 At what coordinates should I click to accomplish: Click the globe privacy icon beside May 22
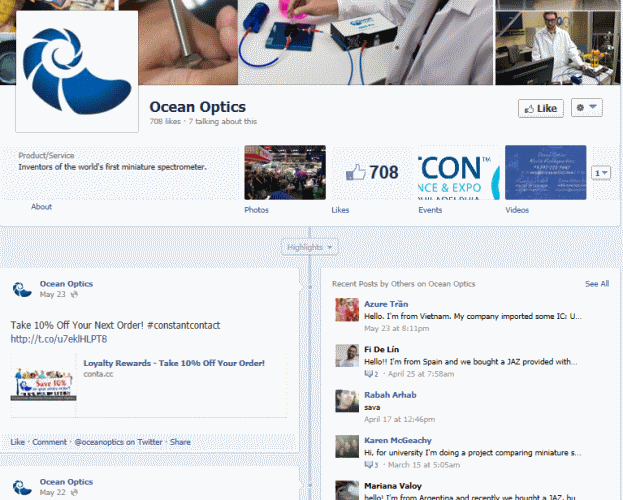point(74,492)
